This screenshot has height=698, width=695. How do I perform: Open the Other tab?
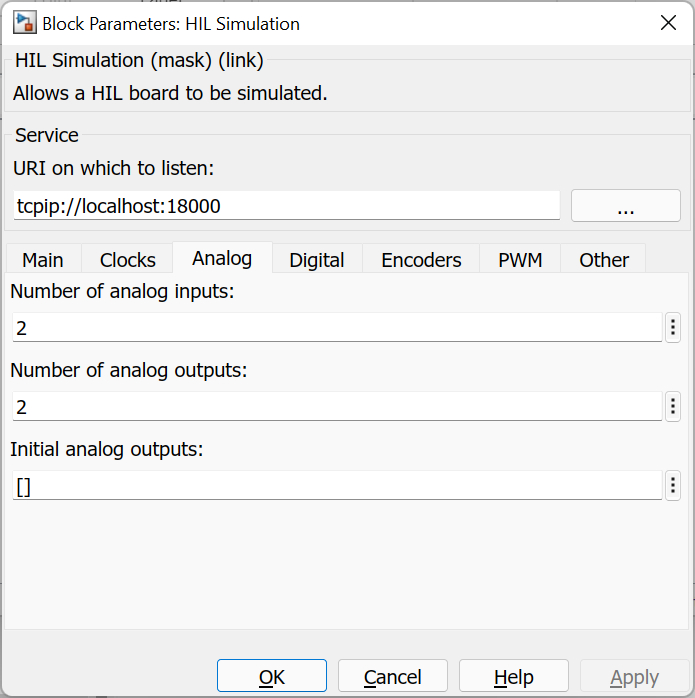[x=604, y=260]
